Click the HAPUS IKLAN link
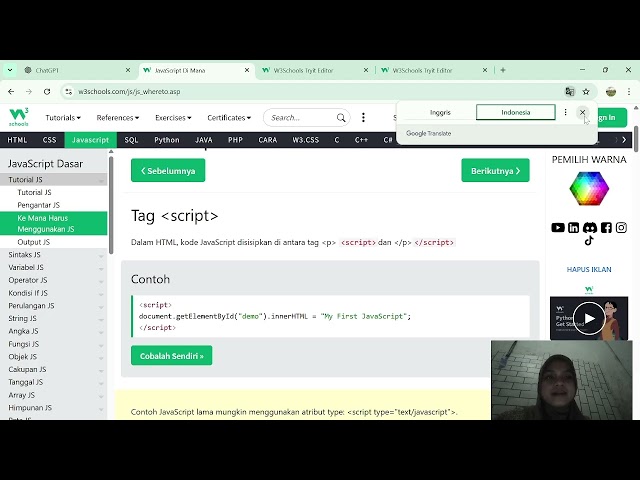Screen dimensions: 640x480 [x=589, y=269]
